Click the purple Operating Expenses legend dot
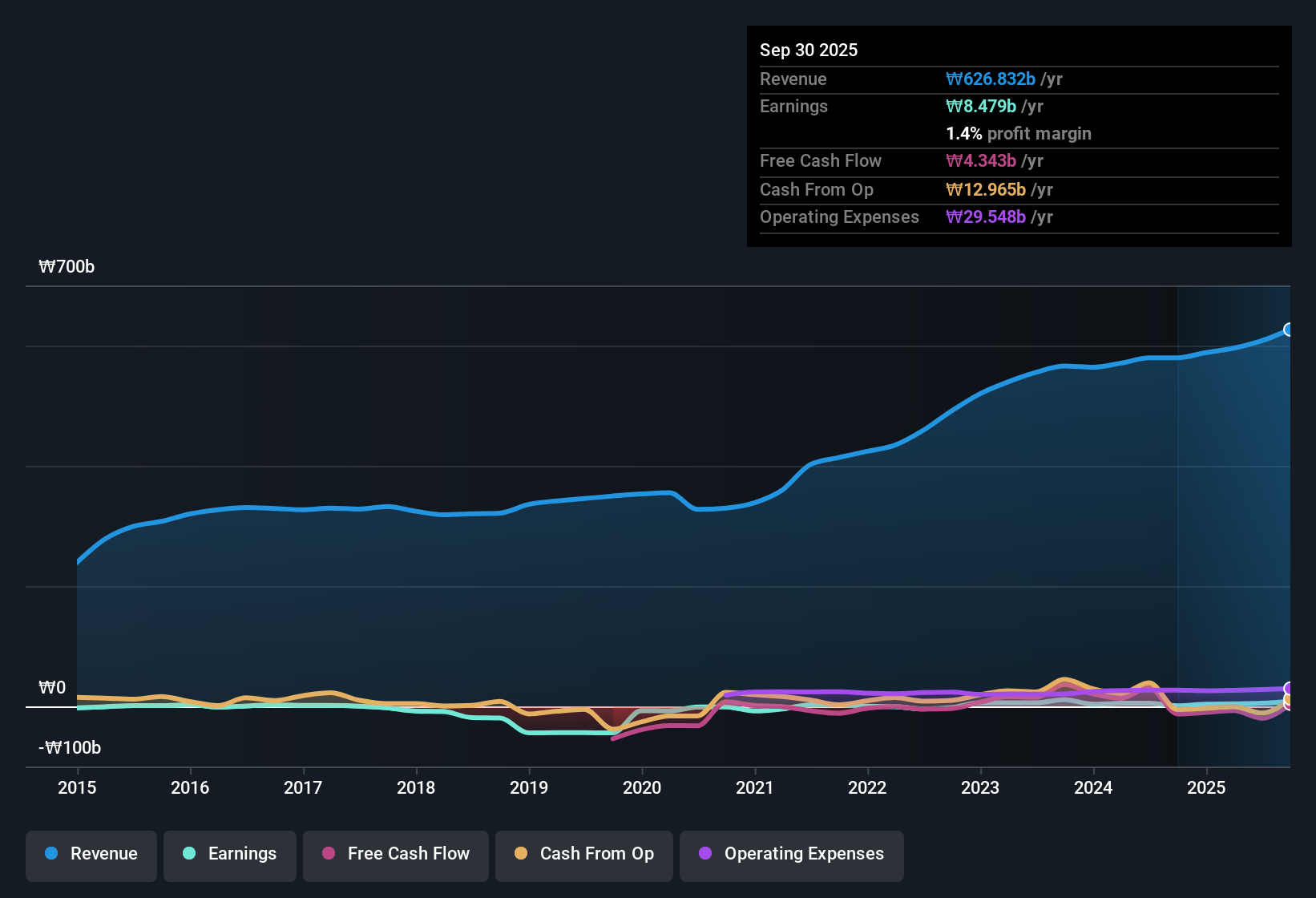 click(704, 854)
